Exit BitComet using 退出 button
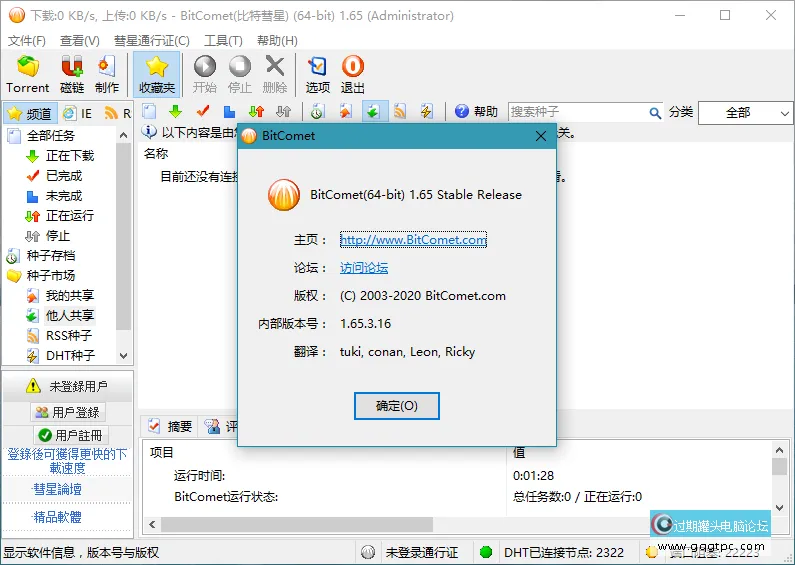The height and width of the screenshot is (565, 795). (353, 75)
